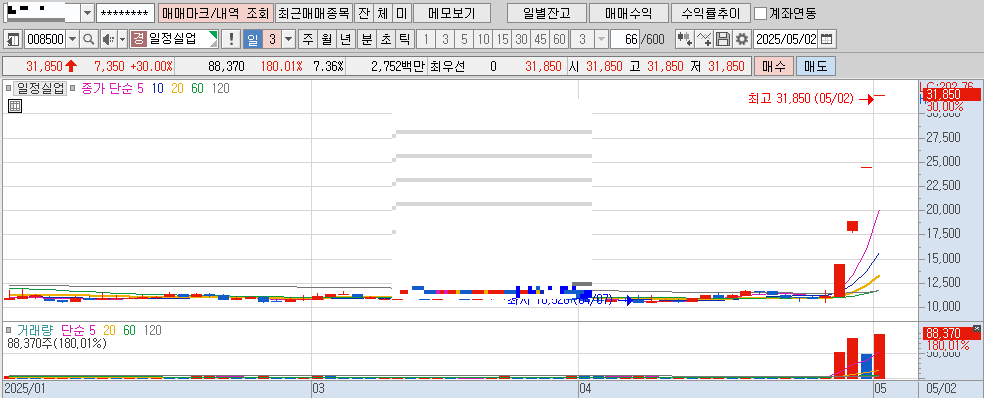The width and height of the screenshot is (984, 398).
Task: Open 최근매매종목 list
Action: coord(314,13)
